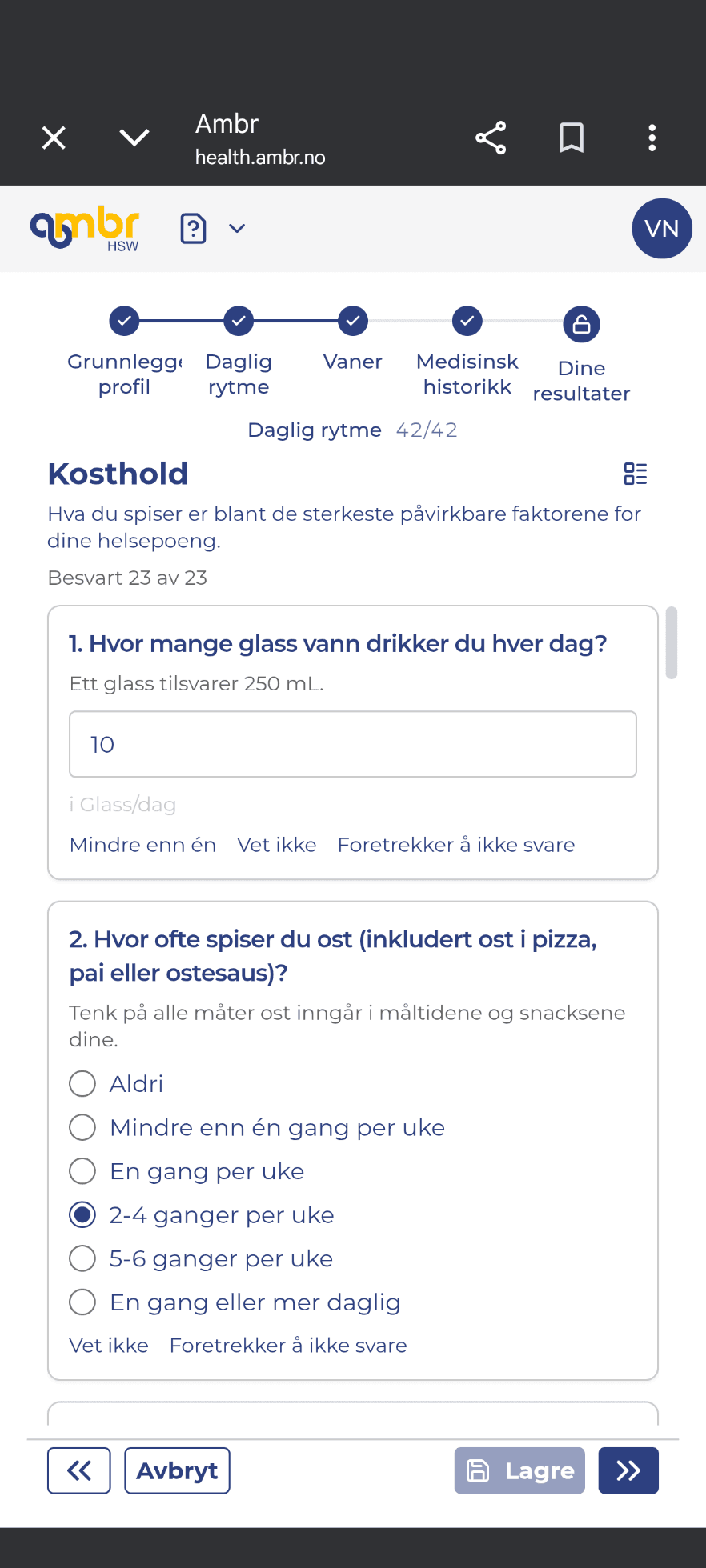Go forward with the double-arrow next button
This screenshot has width=706, height=1568.
click(x=628, y=1470)
